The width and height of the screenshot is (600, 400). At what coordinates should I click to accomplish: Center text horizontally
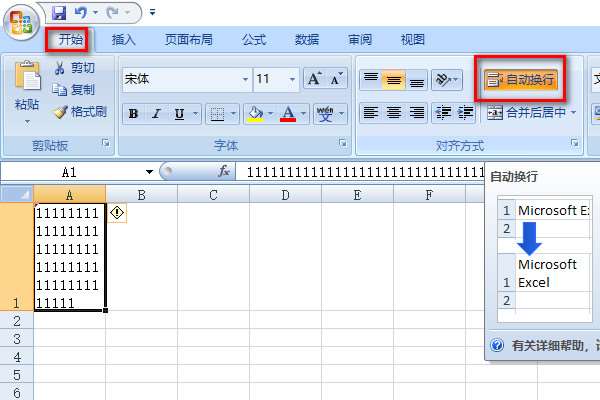coord(393,113)
